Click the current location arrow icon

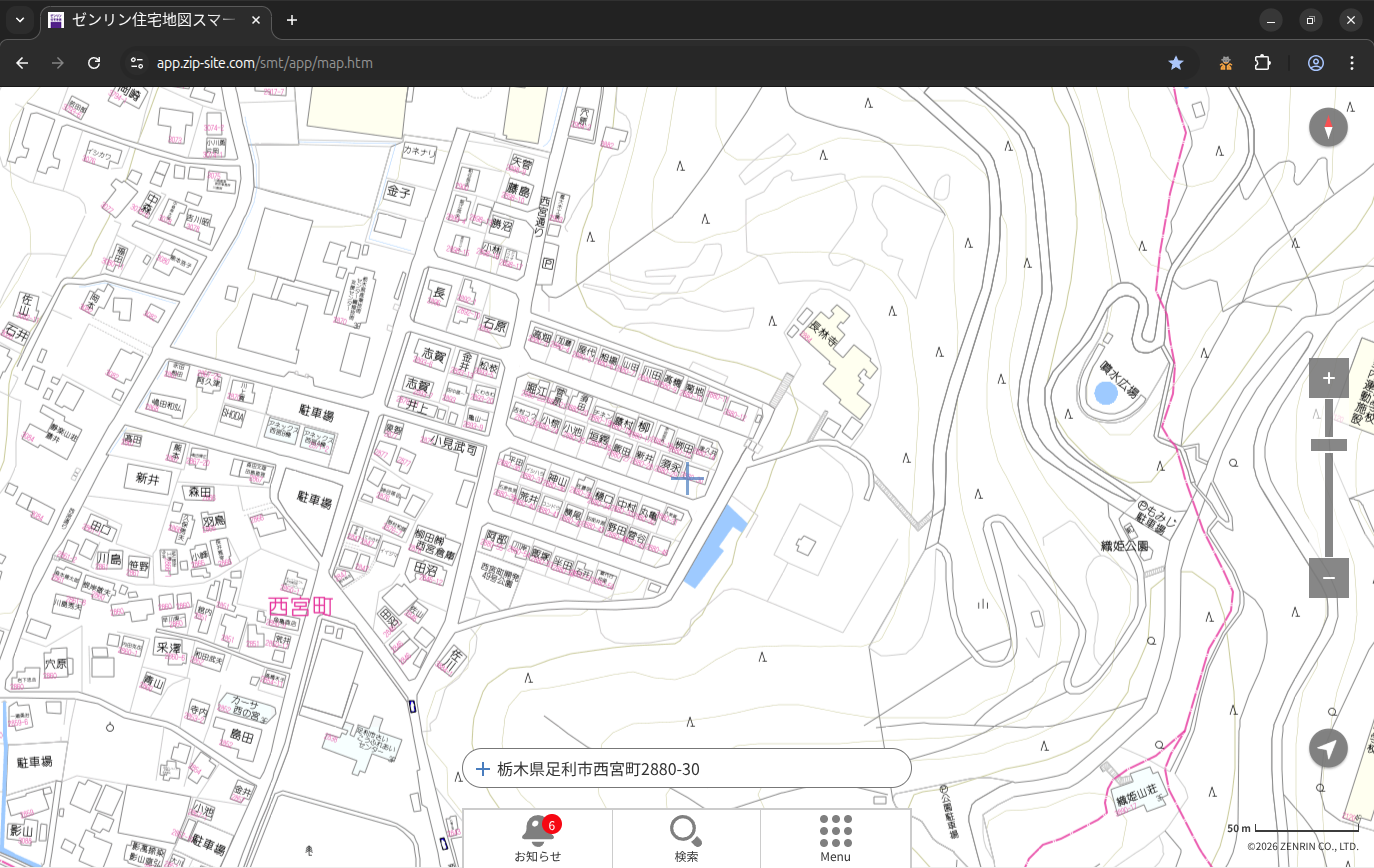(1328, 748)
